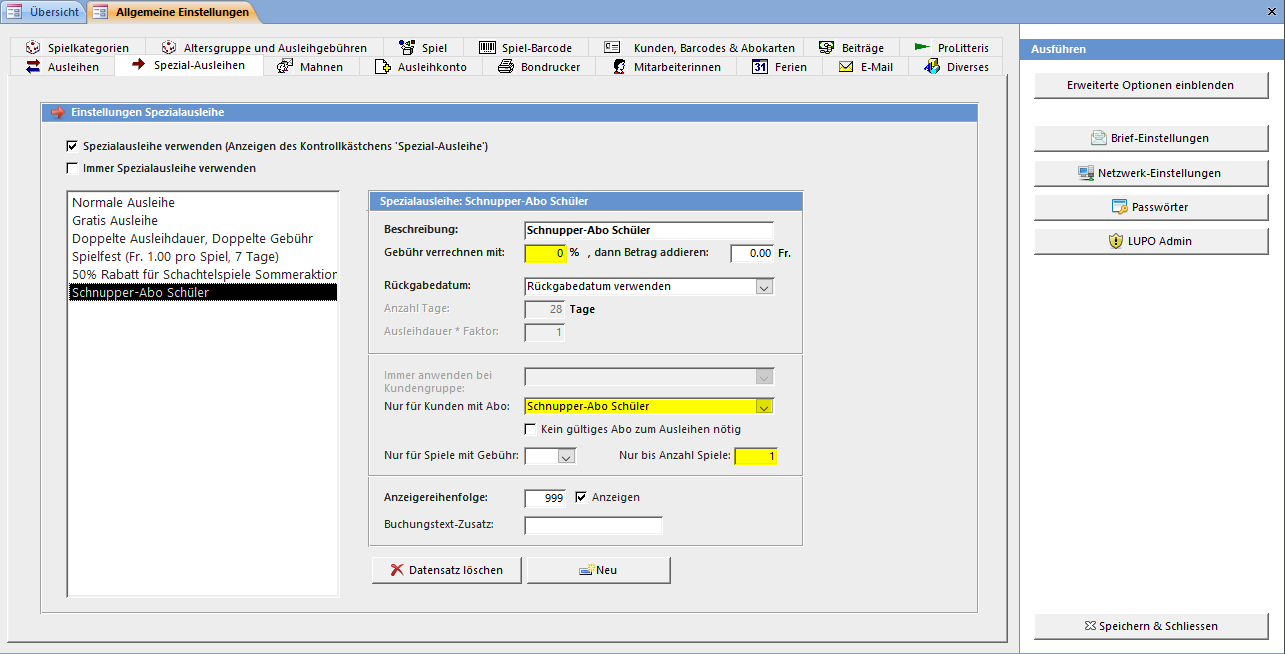Click the 'Speichern & Schliessen' button
The width and height of the screenshot is (1285, 654).
[x=1151, y=626]
